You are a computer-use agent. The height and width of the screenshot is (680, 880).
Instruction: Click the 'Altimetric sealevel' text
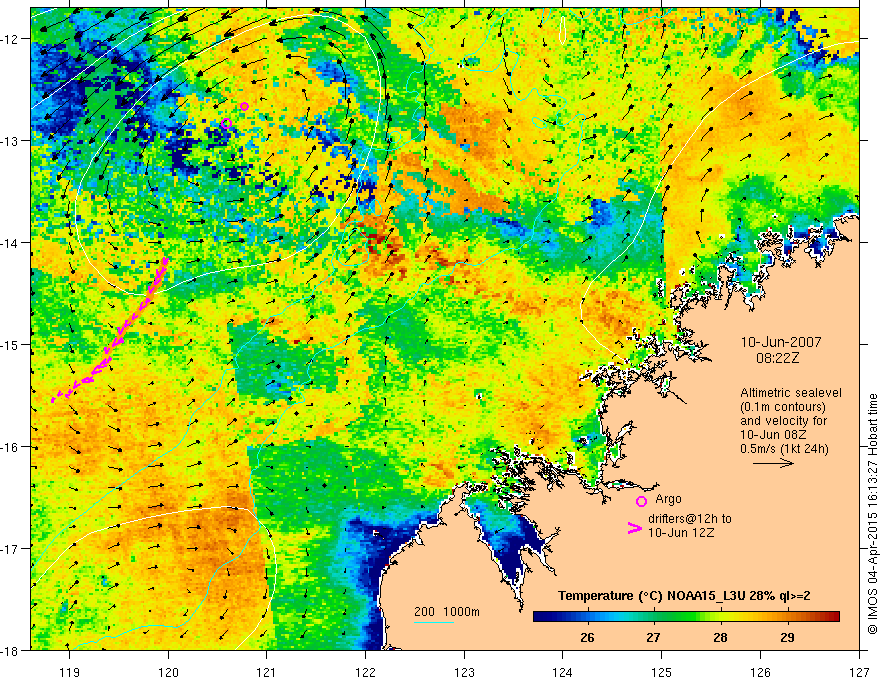pyautogui.click(x=791, y=393)
